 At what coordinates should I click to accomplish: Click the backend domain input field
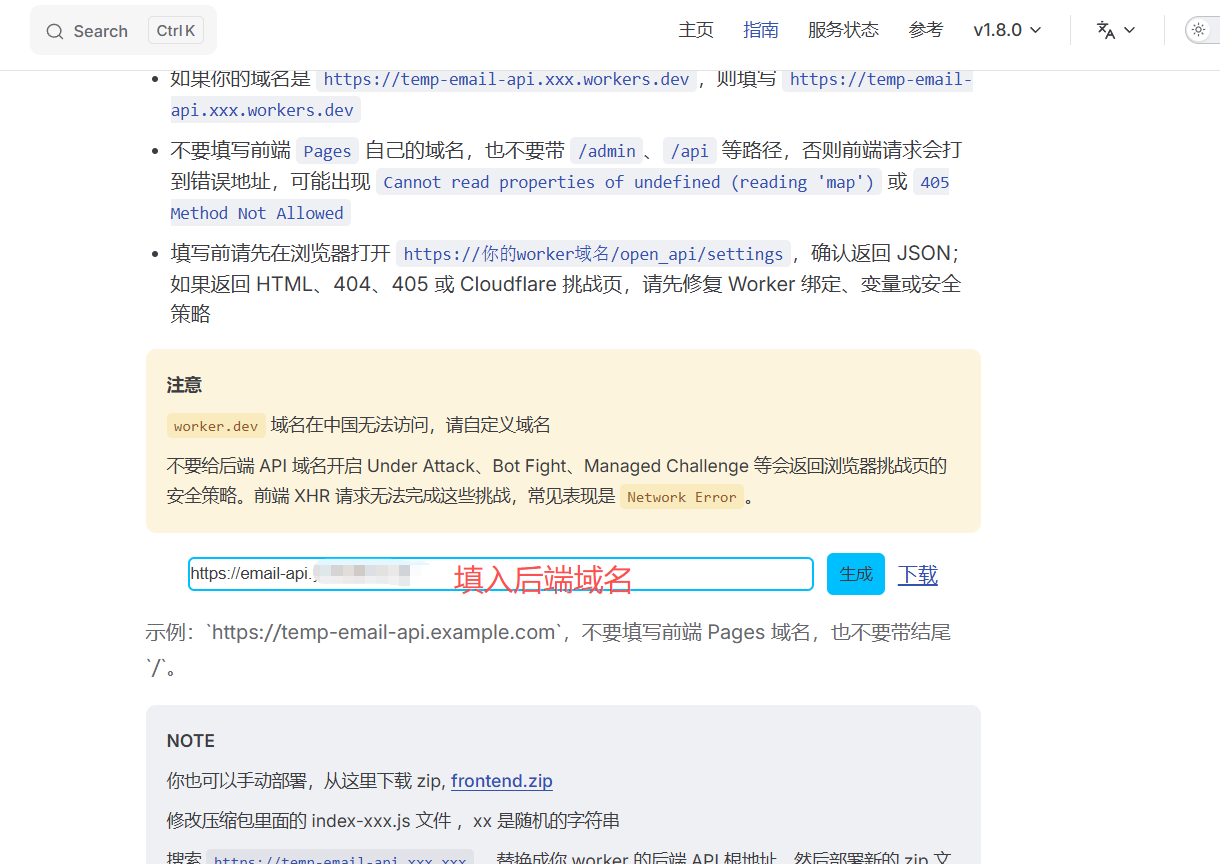[500, 574]
